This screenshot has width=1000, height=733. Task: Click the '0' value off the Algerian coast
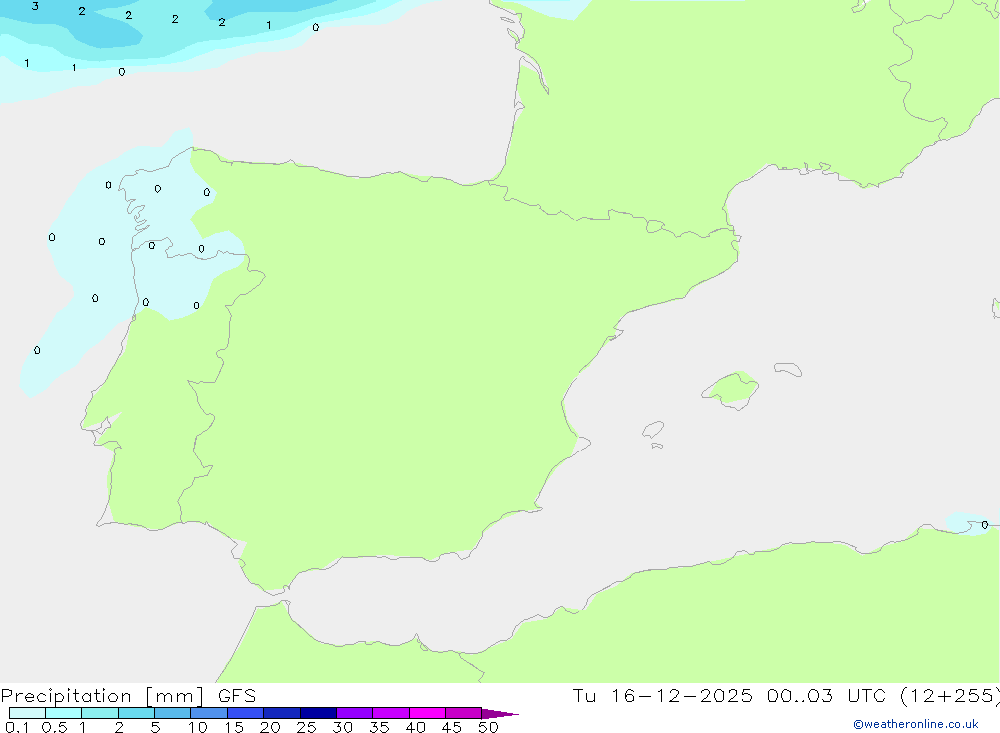[985, 525]
